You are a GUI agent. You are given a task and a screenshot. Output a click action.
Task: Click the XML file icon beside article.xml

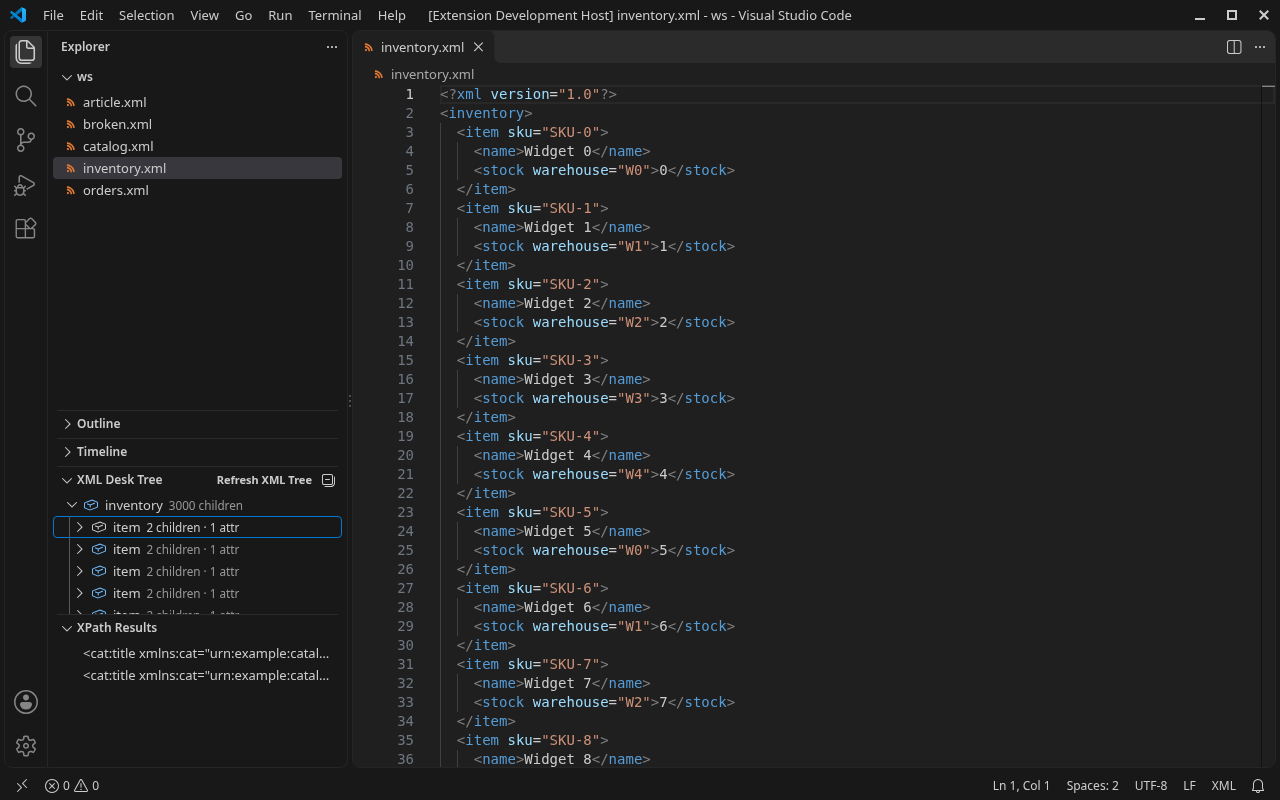point(71,102)
